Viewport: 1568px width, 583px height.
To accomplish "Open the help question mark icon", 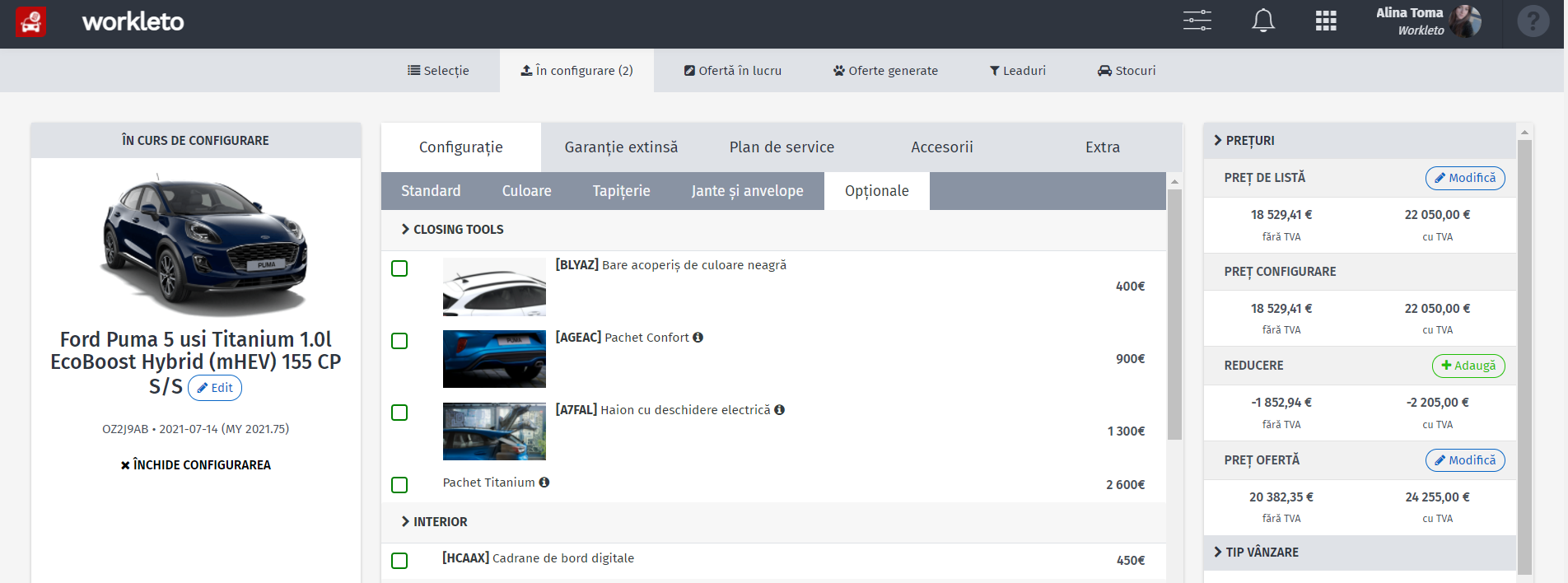I will [x=1533, y=21].
